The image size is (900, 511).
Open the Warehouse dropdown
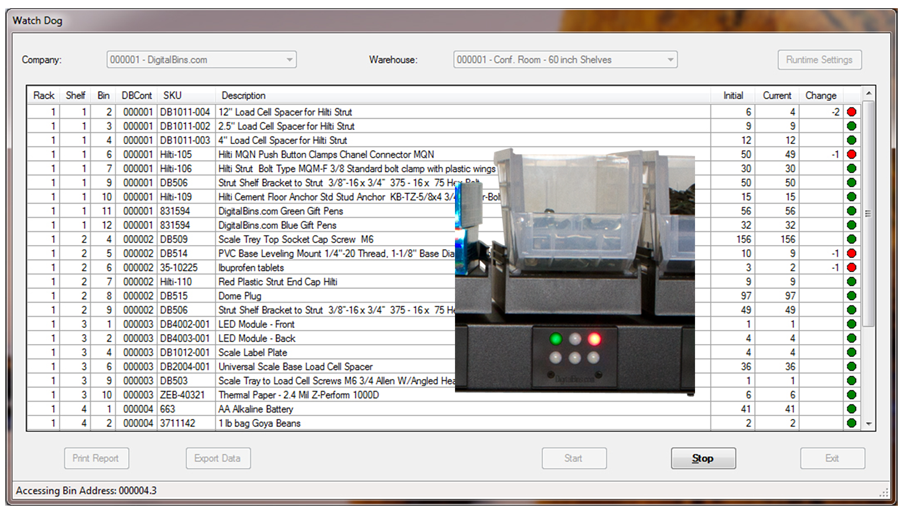click(x=565, y=60)
